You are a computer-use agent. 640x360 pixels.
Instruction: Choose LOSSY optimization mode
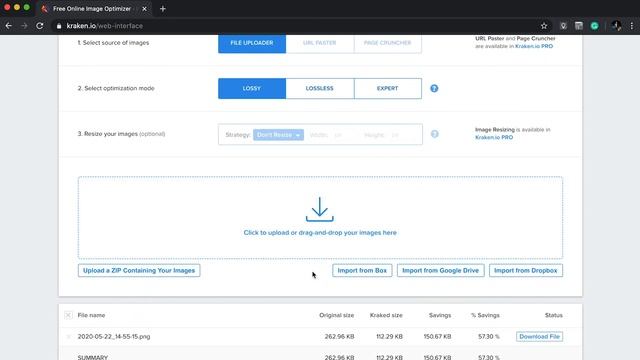coord(252,88)
